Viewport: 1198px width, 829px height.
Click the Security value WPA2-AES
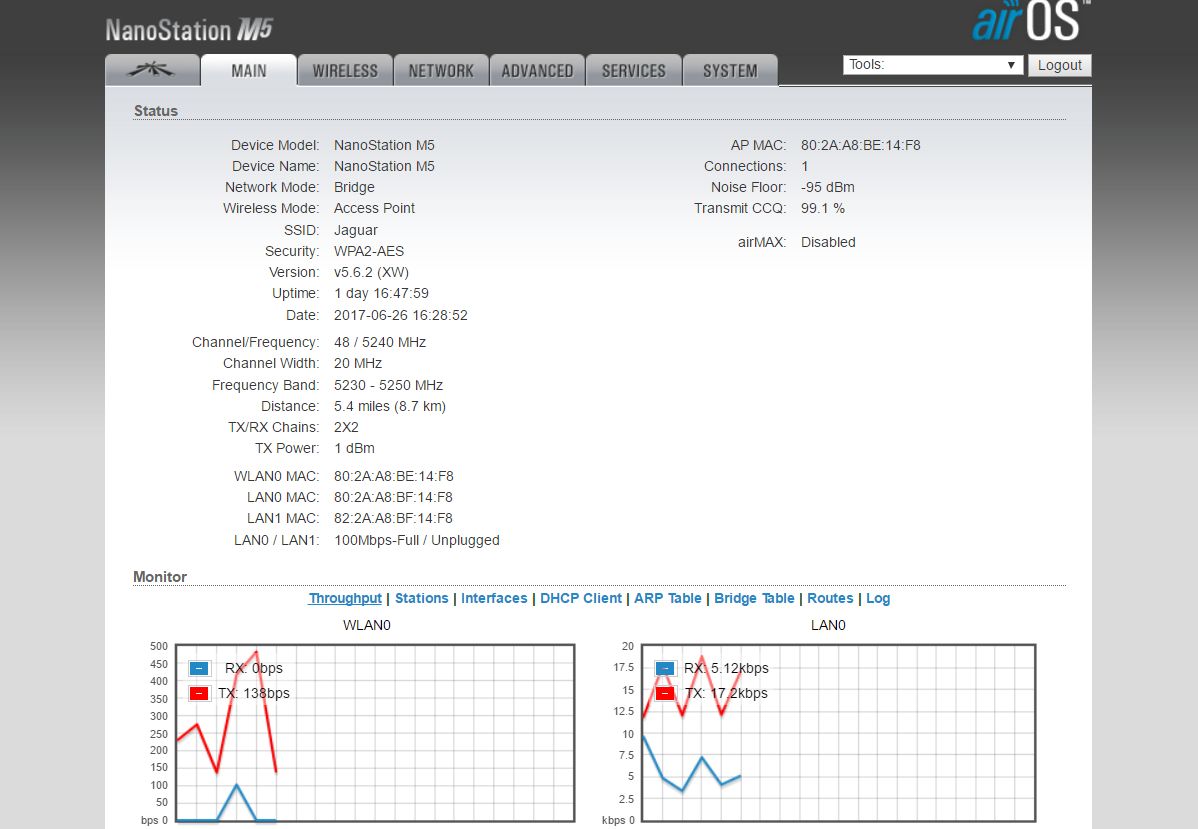pyautogui.click(x=368, y=251)
